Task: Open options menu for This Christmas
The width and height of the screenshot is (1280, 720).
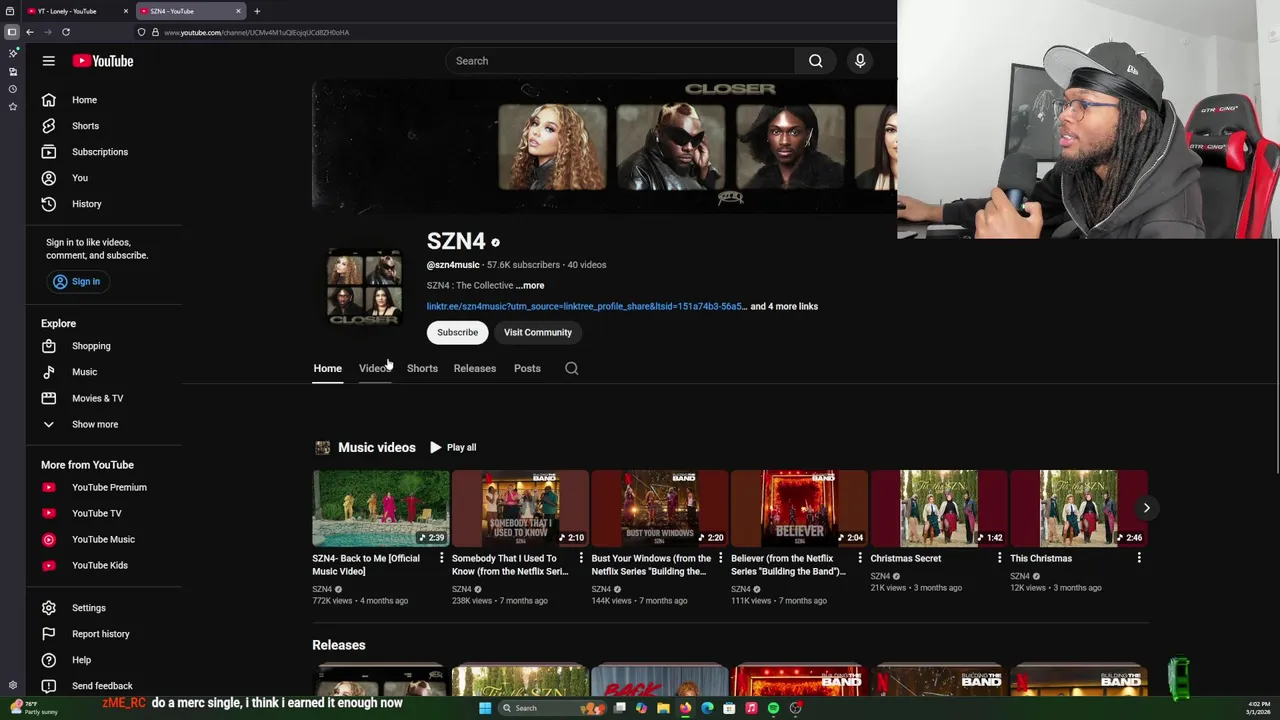Action: pyautogui.click(x=1139, y=558)
